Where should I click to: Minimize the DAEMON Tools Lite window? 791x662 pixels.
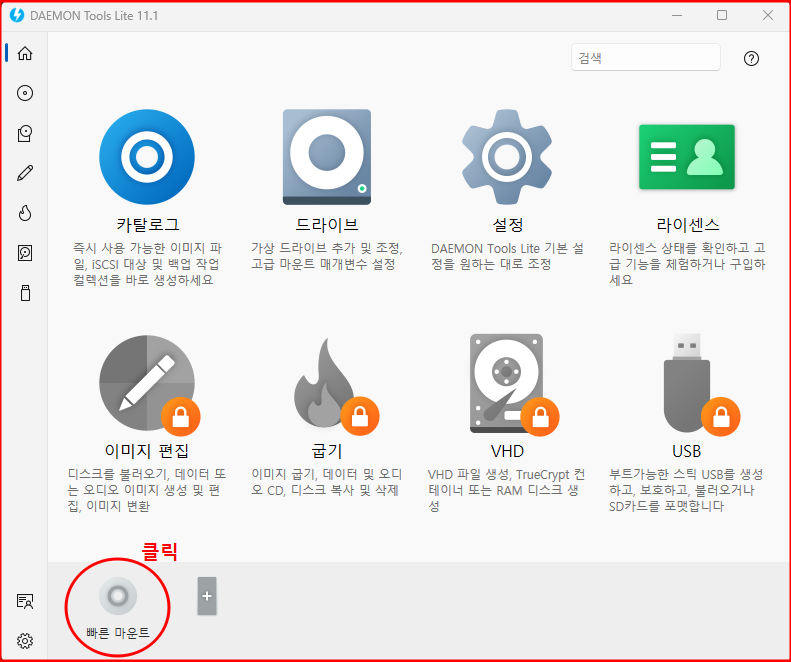coord(677,15)
